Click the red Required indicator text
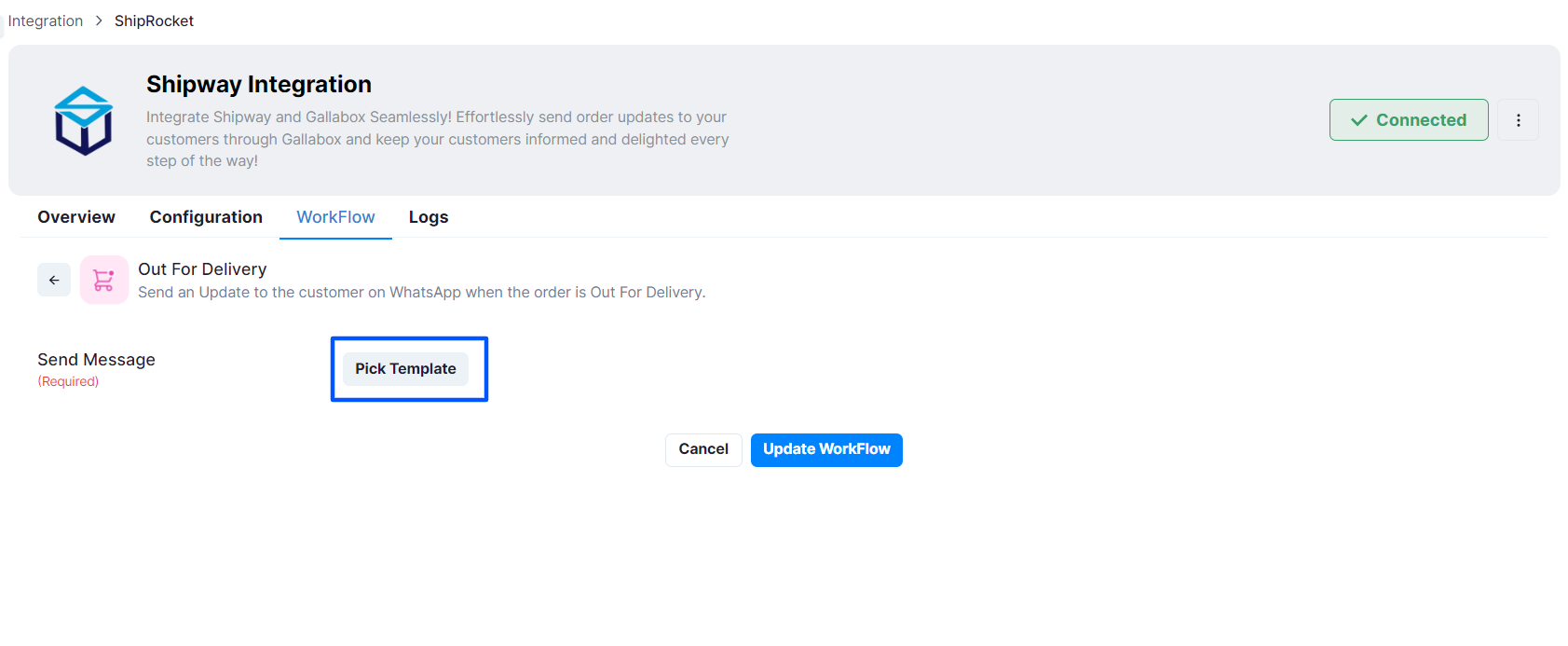 point(68,381)
